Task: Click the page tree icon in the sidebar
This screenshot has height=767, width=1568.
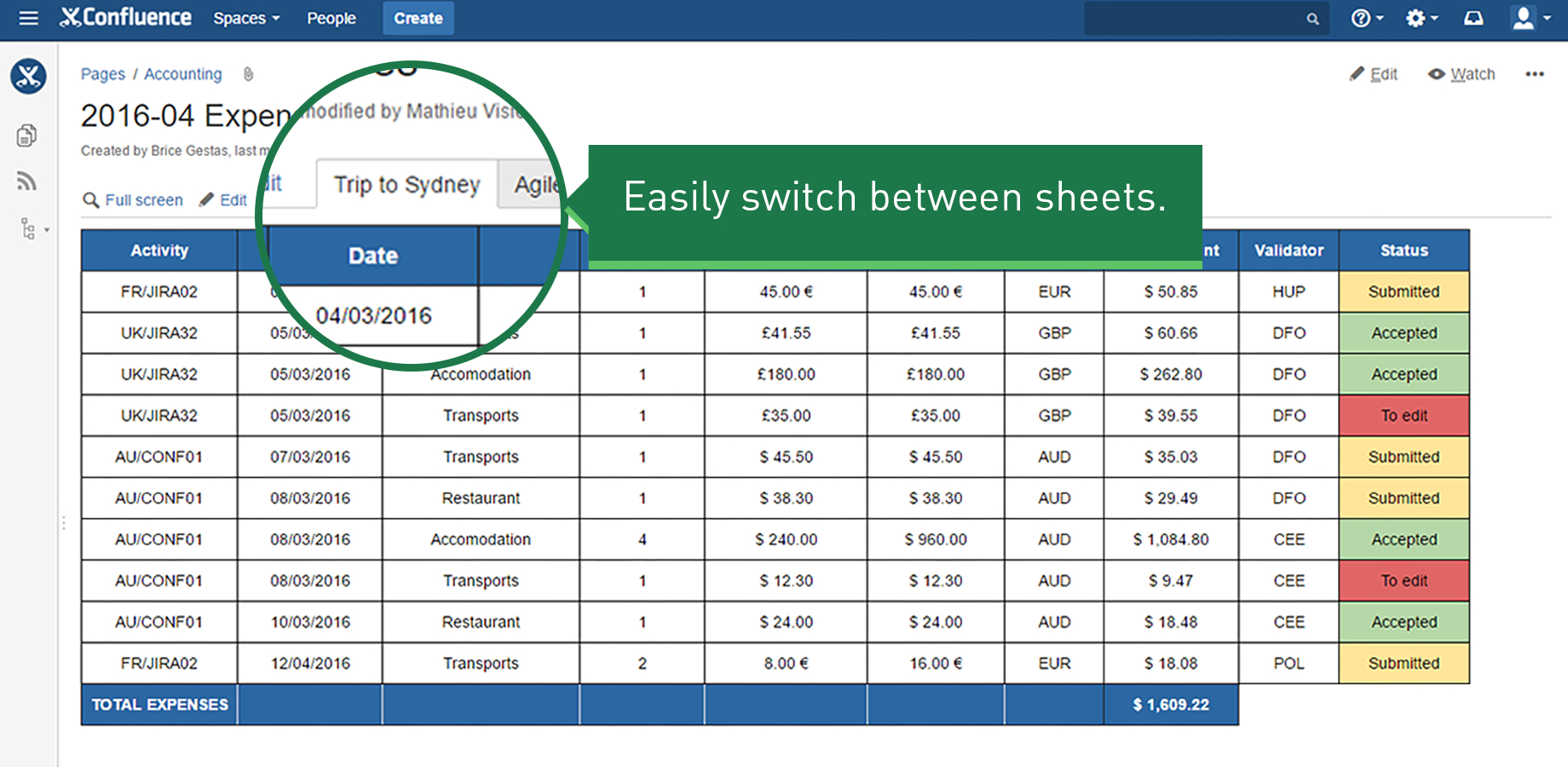Action: coord(28,228)
